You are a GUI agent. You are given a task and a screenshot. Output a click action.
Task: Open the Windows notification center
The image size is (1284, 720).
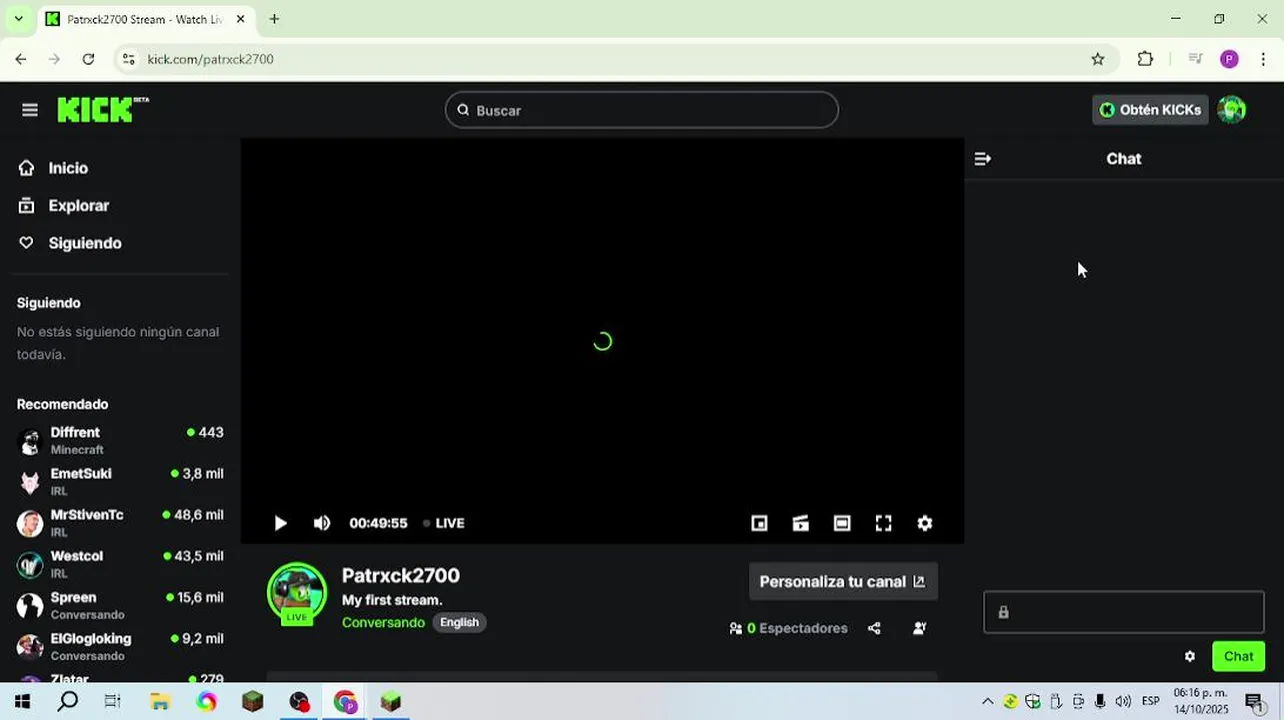[x=1255, y=702]
